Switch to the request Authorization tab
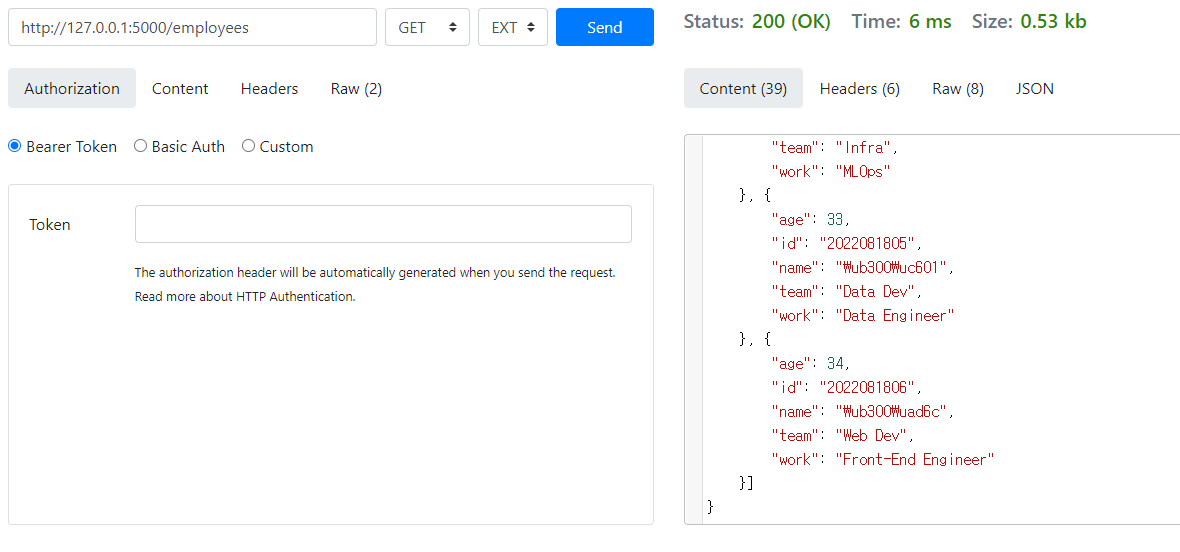Viewport: 1180px width, 552px height. pyautogui.click(x=71, y=88)
